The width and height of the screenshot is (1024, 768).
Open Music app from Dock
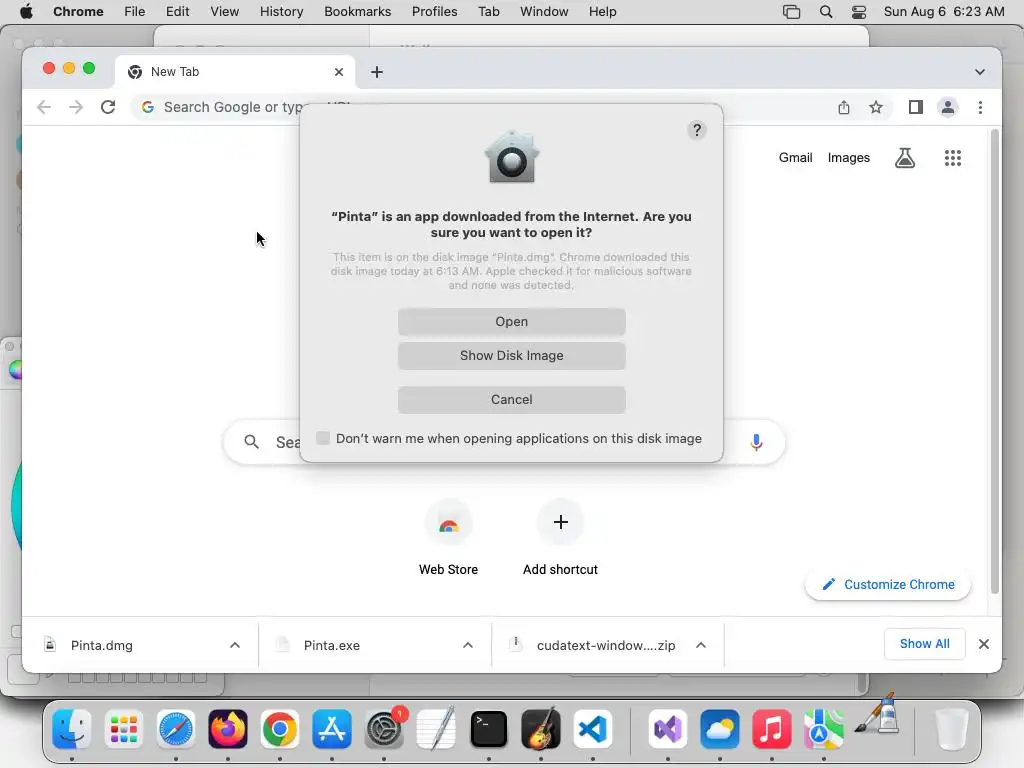coord(771,728)
